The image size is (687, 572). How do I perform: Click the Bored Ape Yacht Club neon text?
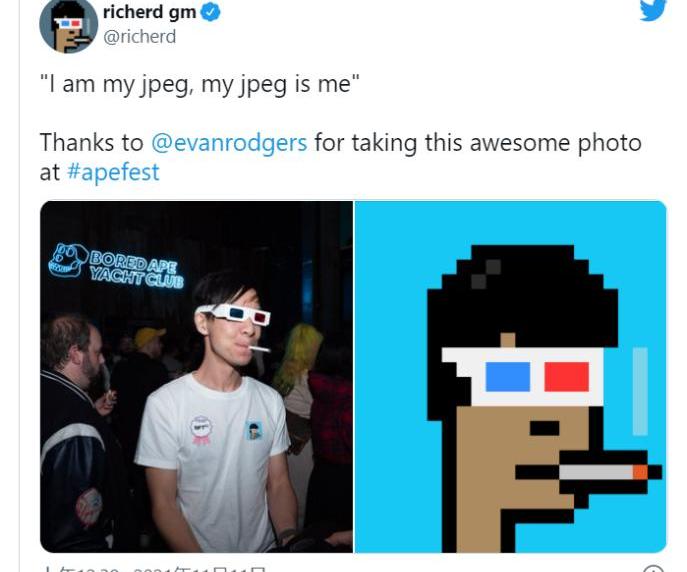tap(136, 268)
